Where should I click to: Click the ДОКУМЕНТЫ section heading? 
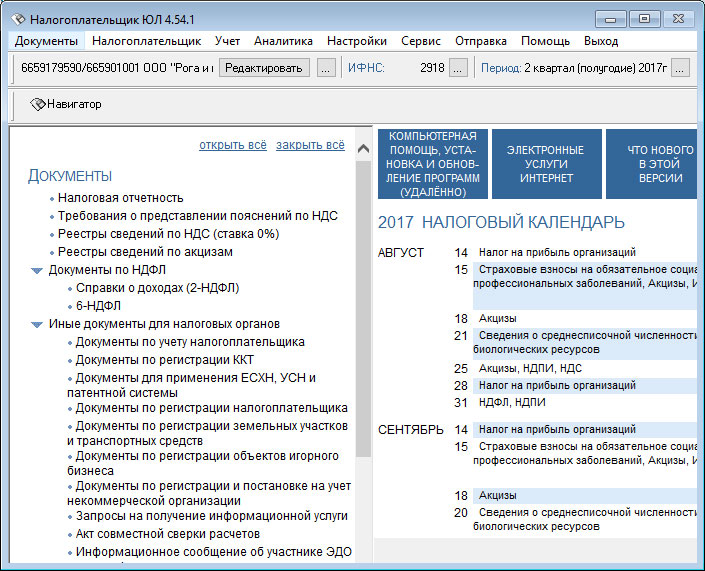coord(70,176)
